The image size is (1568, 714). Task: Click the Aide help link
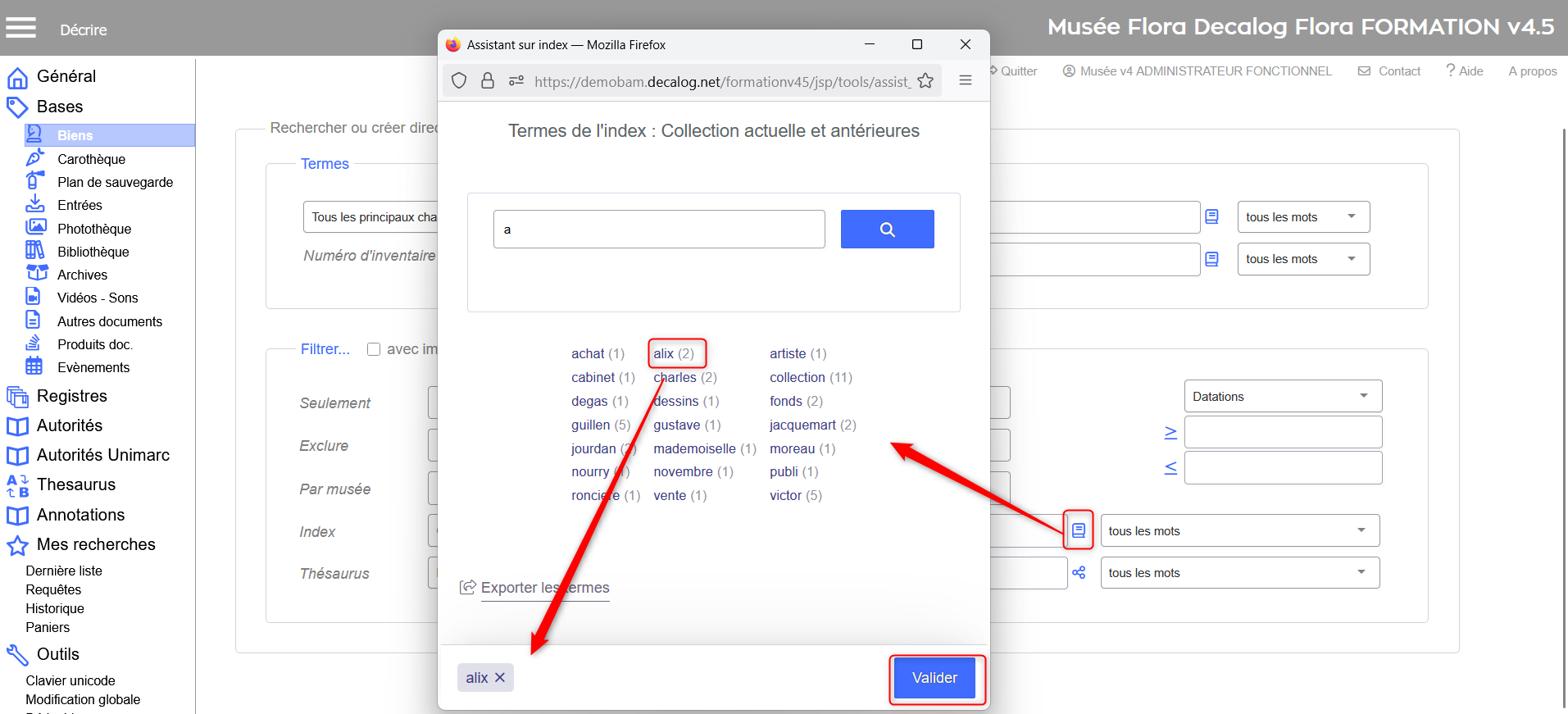pos(1470,71)
